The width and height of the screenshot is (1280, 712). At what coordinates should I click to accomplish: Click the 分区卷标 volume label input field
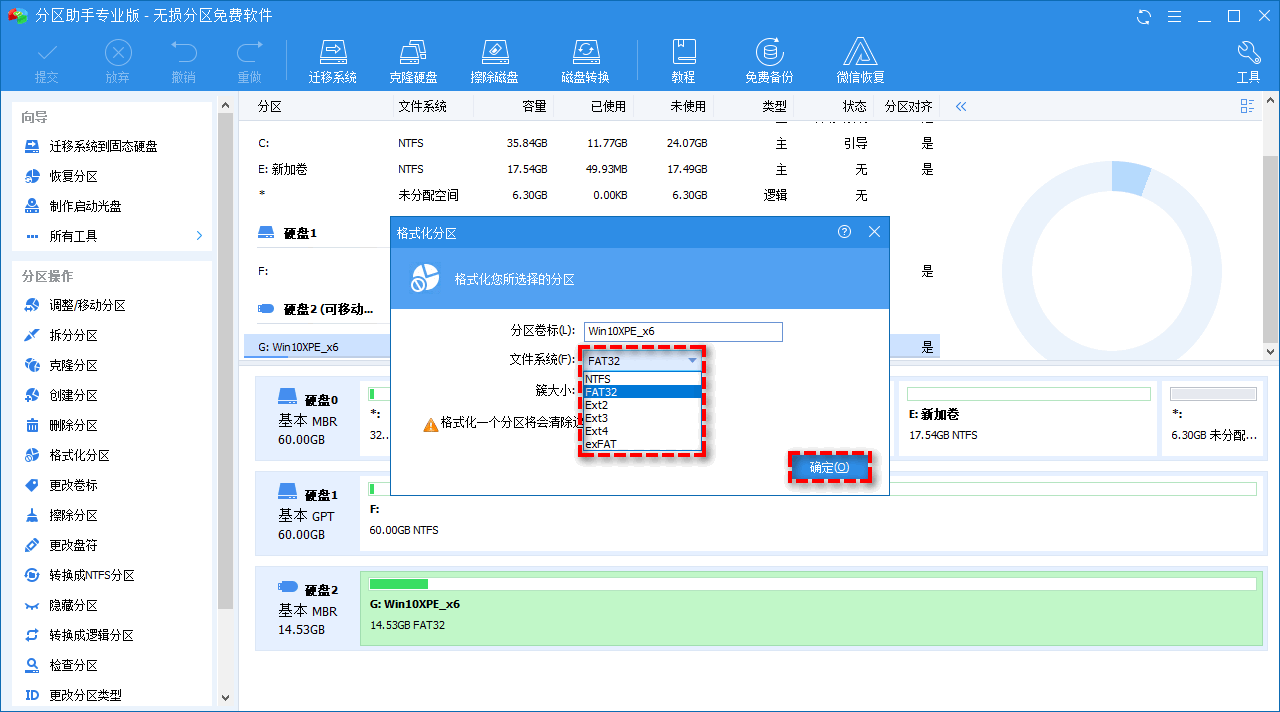683,331
